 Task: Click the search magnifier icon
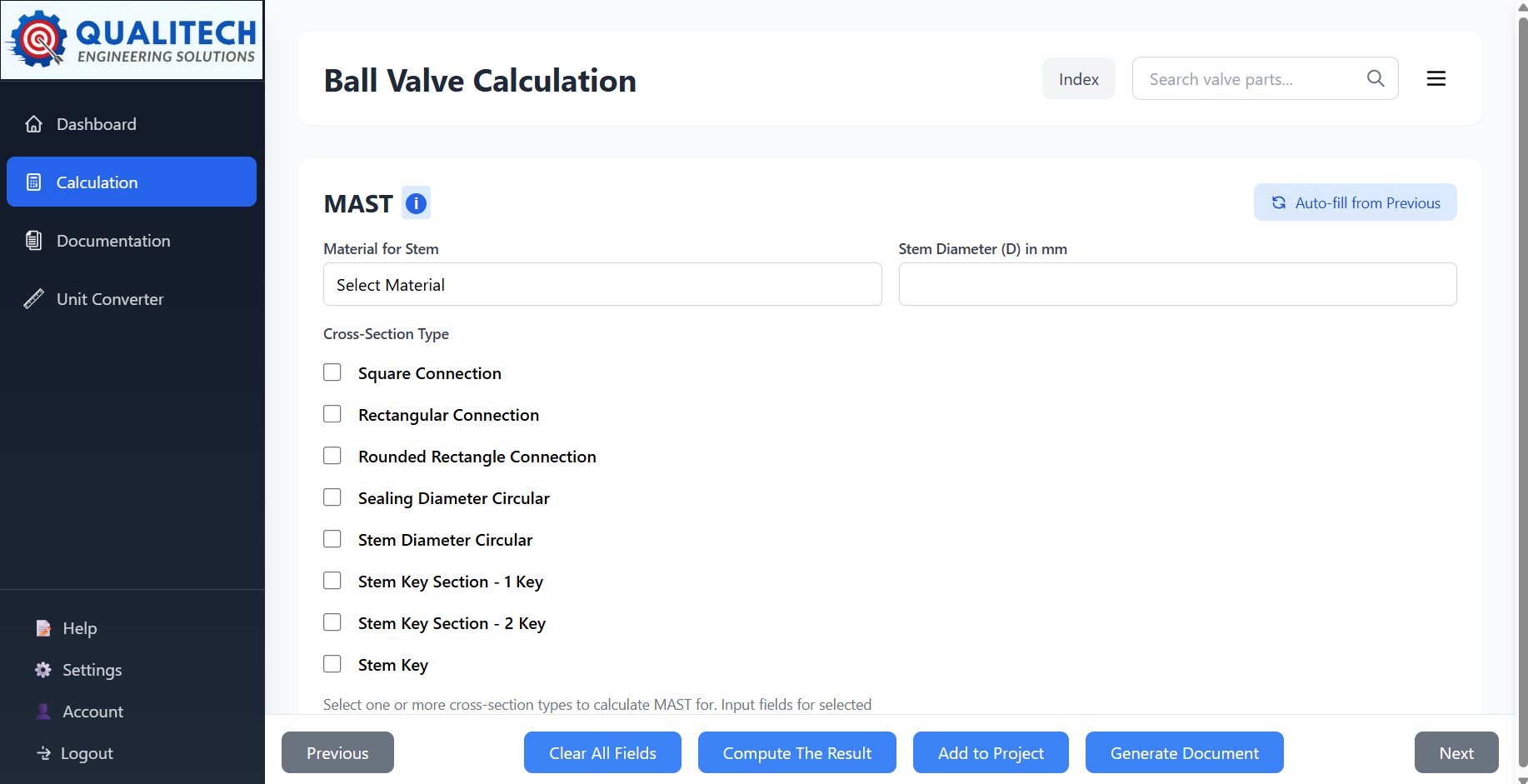pos(1376,78)
